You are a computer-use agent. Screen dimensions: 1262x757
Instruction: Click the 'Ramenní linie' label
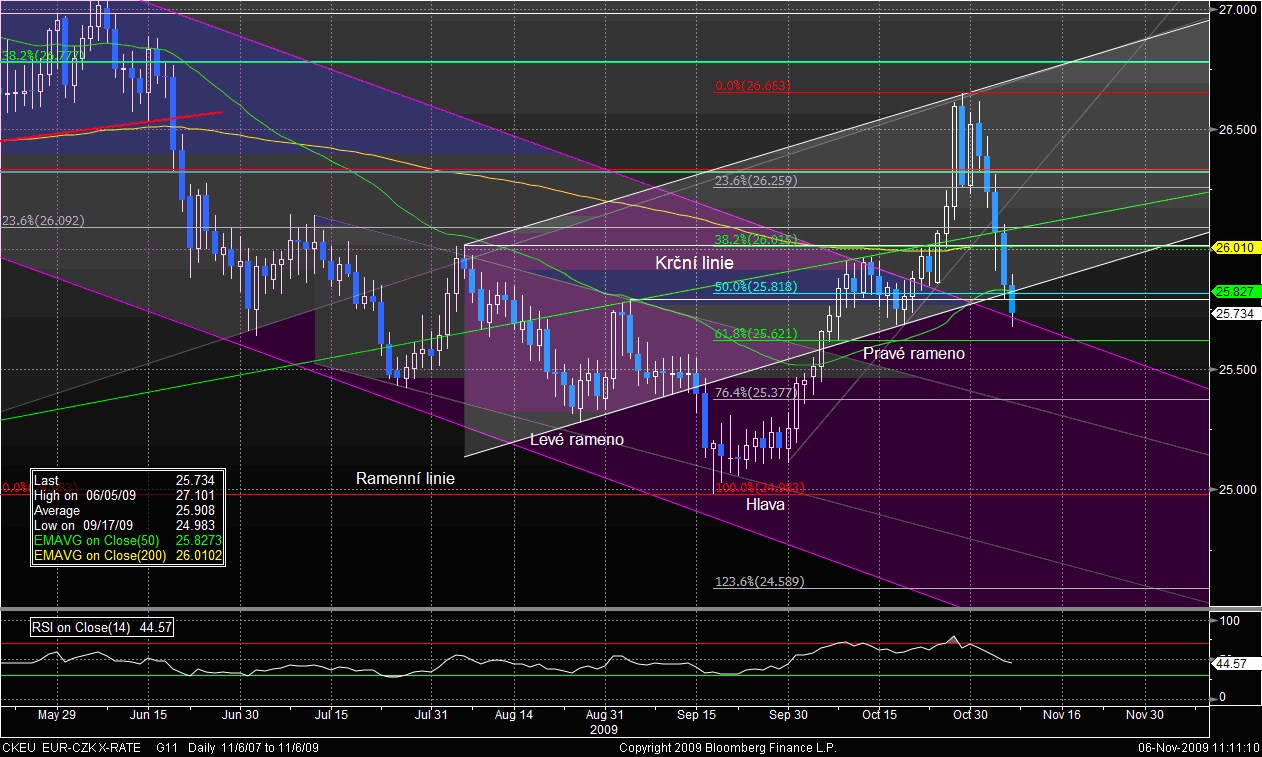(405, 478)
